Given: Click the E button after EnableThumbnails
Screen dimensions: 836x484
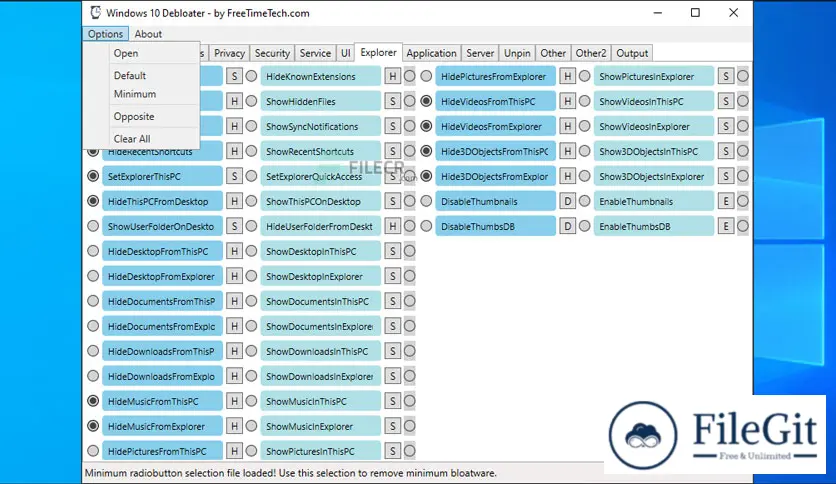Looking at the screenshot, I should tap(726, 201).
